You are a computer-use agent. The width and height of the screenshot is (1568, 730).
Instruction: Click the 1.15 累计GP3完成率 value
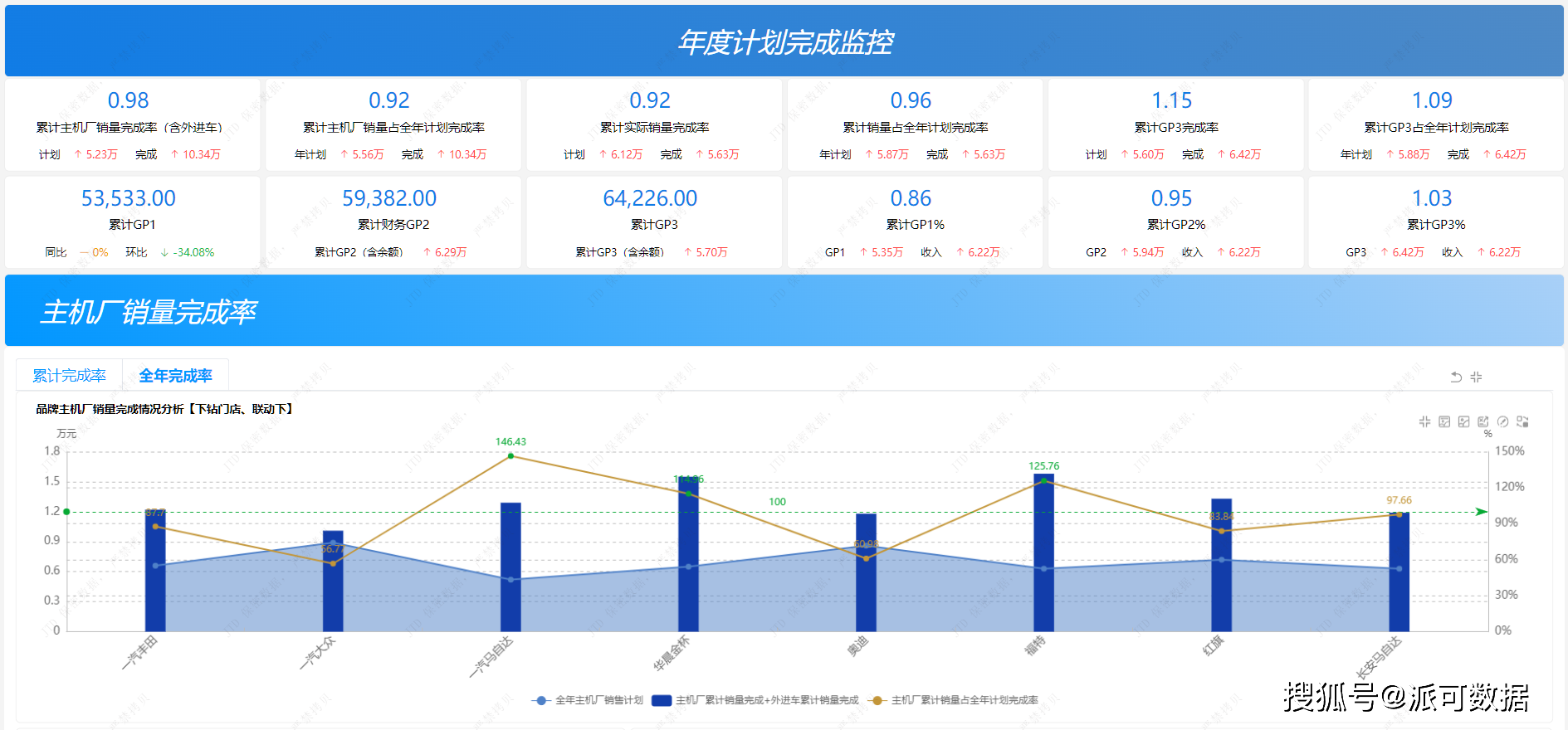(1171, 100)
